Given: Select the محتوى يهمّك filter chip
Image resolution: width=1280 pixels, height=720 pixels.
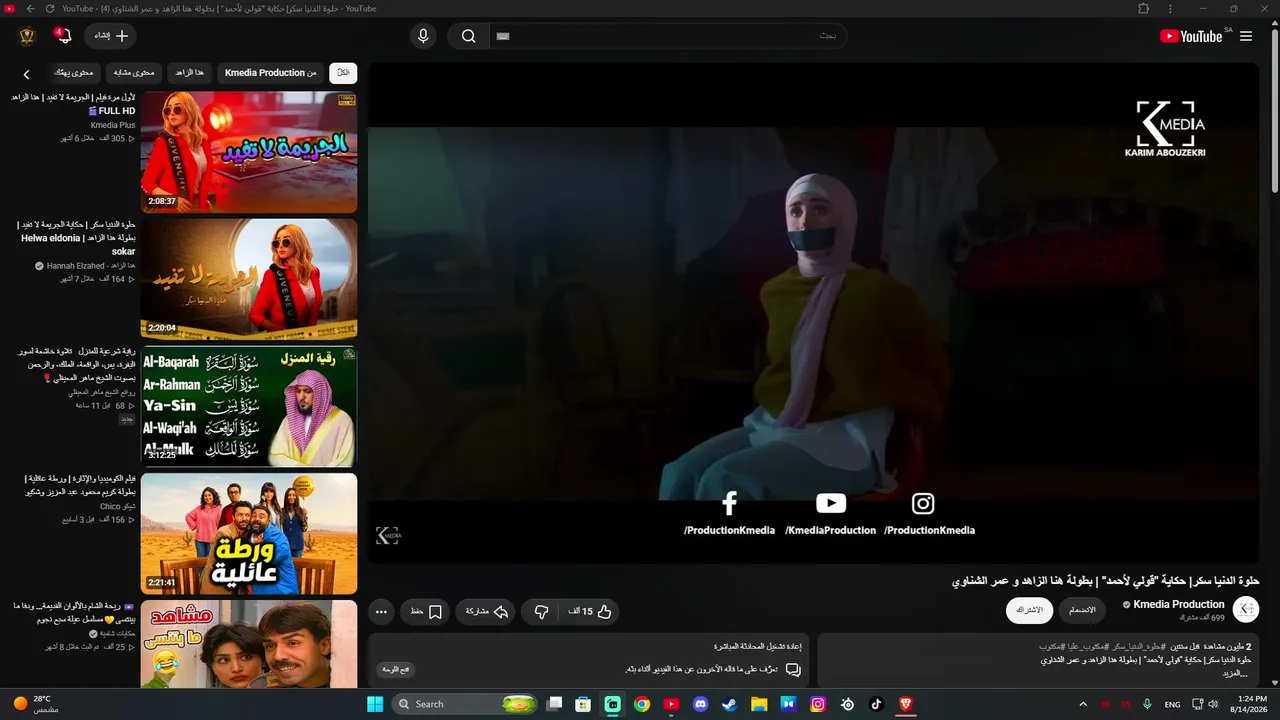Looking at the screenshot, I should point(74,73).
